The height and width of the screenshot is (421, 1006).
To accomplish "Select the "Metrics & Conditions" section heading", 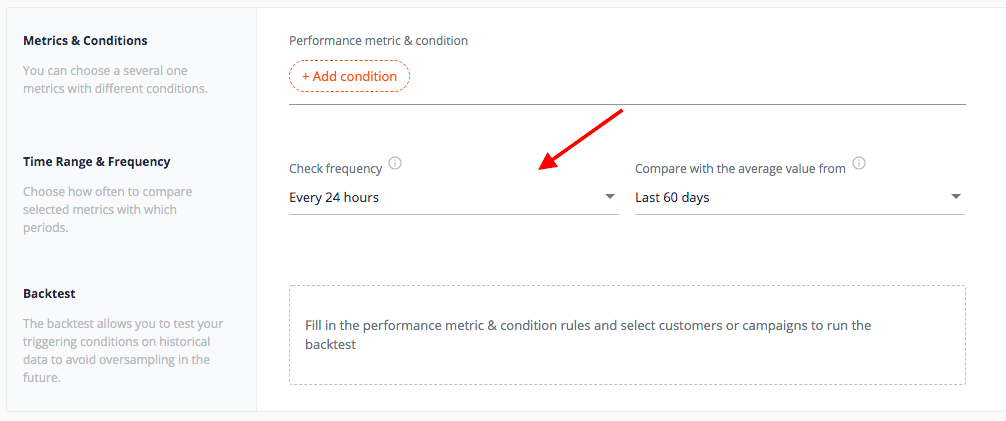I will [x=85, y=40].
